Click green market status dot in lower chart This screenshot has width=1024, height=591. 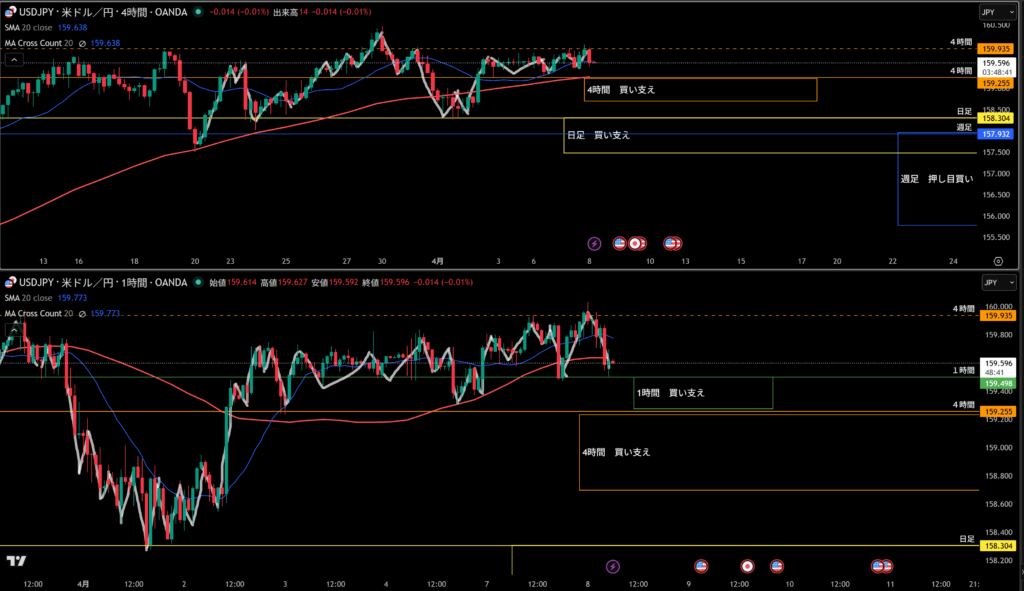tap(198, 282)
